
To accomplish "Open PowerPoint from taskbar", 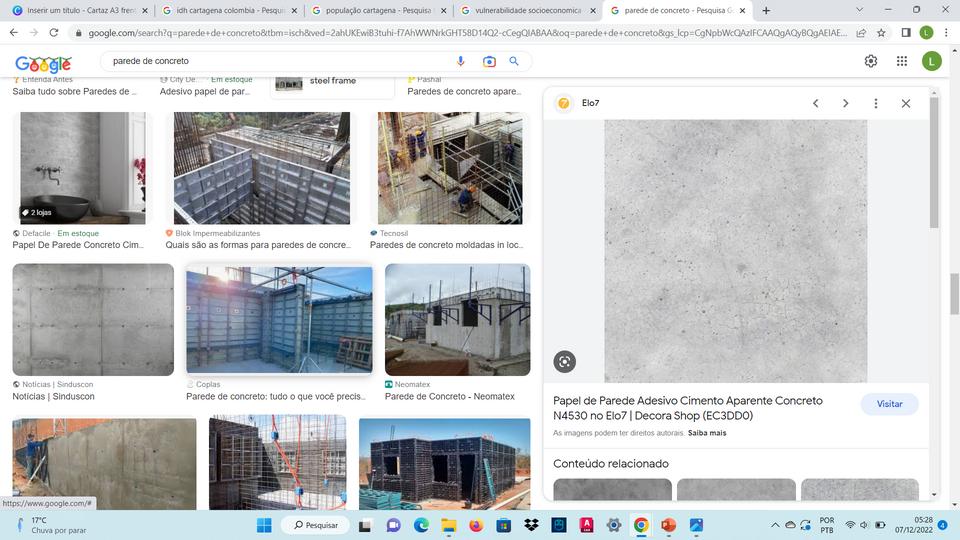I will pos(668,525).
